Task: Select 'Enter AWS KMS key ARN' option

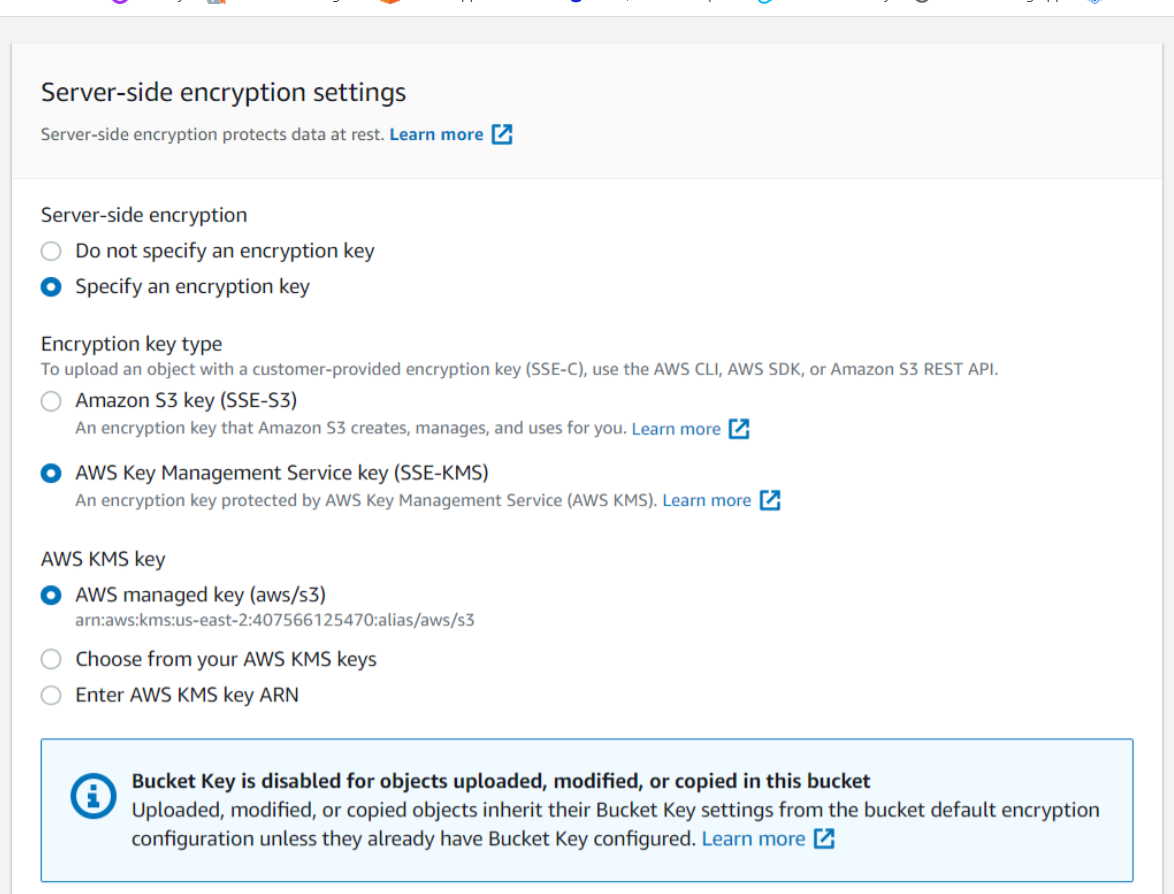Action: (51, 695)
